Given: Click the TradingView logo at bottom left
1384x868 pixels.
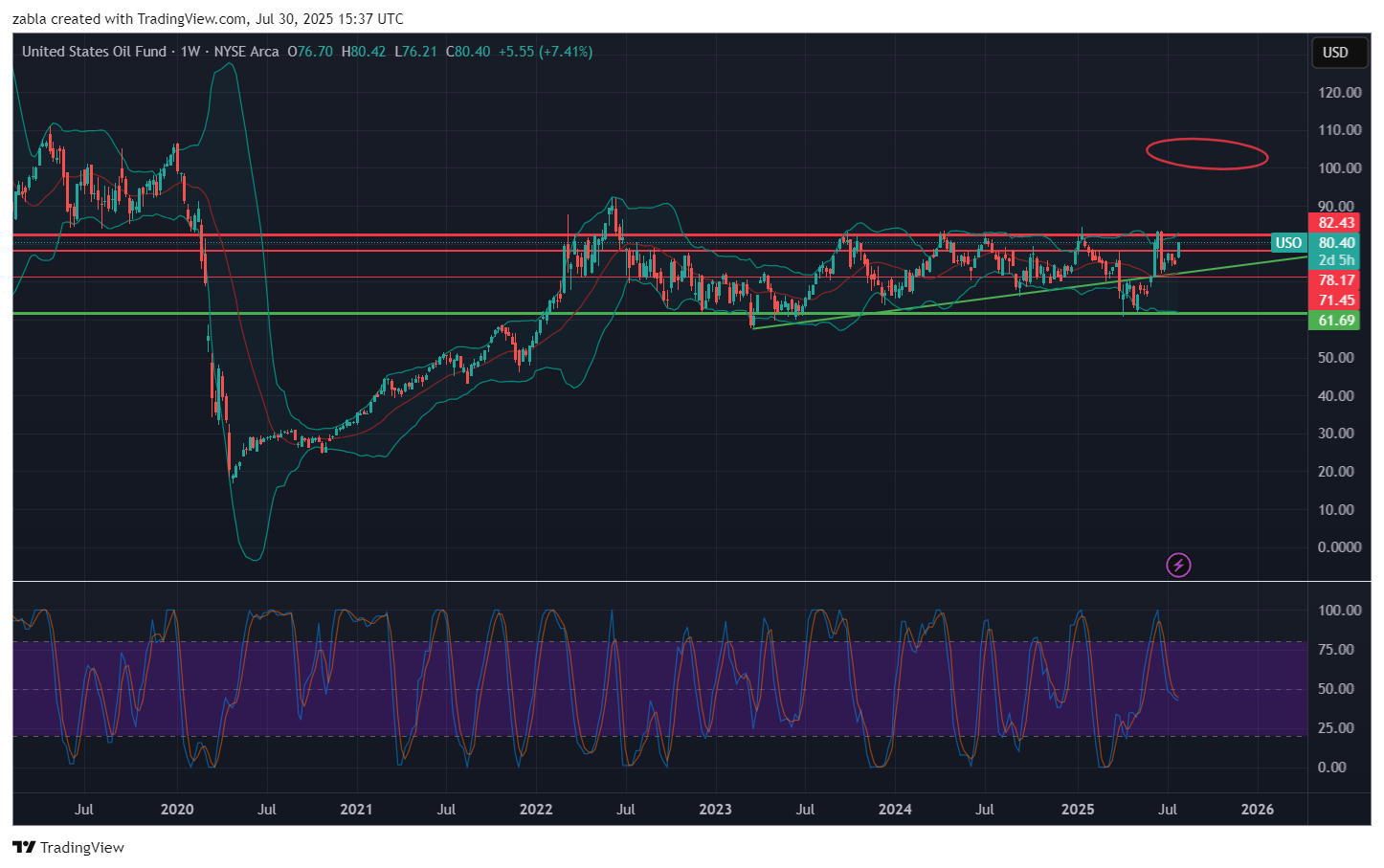Looking at the screenshot, I should pyautogui.click(x=68, y=847).
